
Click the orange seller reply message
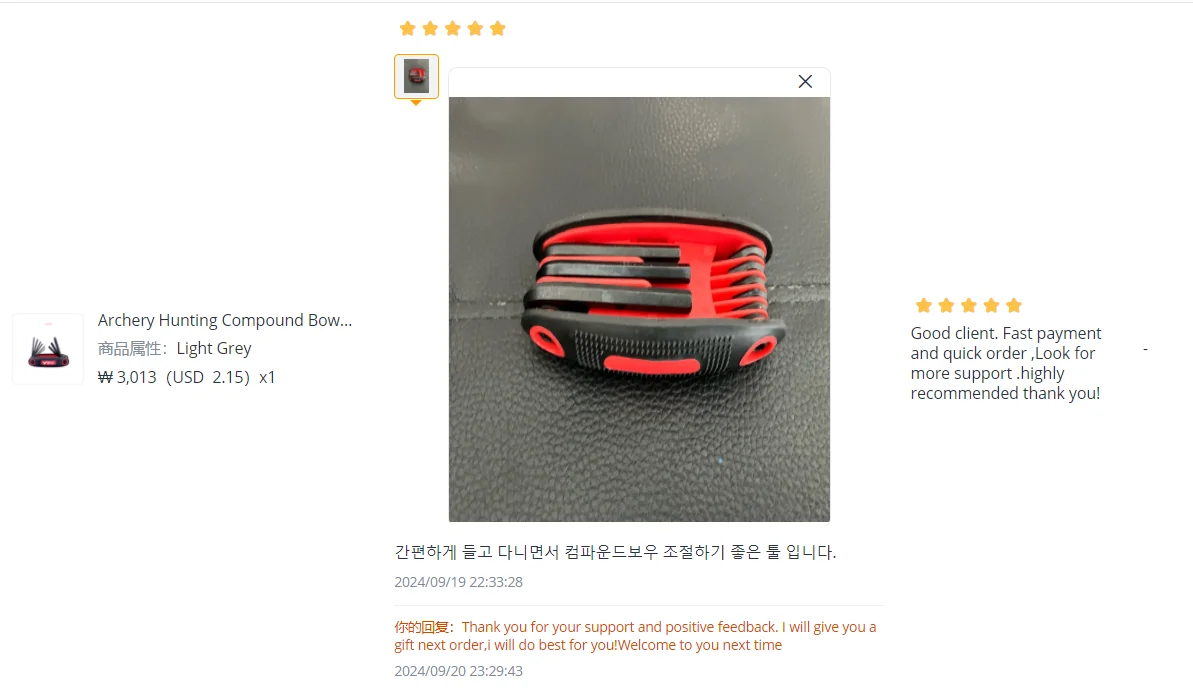635,636
